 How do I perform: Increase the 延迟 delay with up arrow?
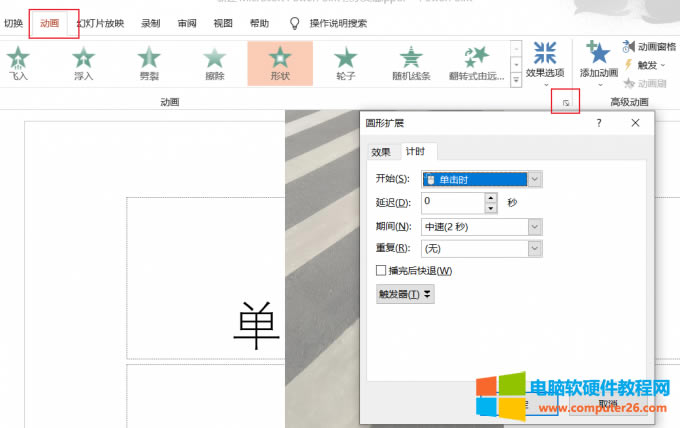coord(490,198)
